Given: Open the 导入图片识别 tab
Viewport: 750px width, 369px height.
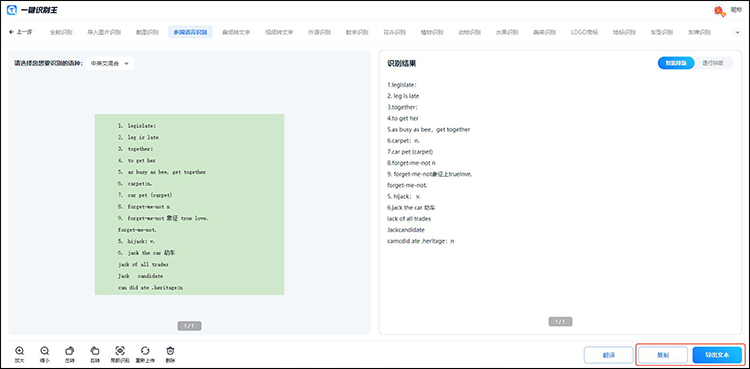Looking at the screenshot, I should [104, 33].
